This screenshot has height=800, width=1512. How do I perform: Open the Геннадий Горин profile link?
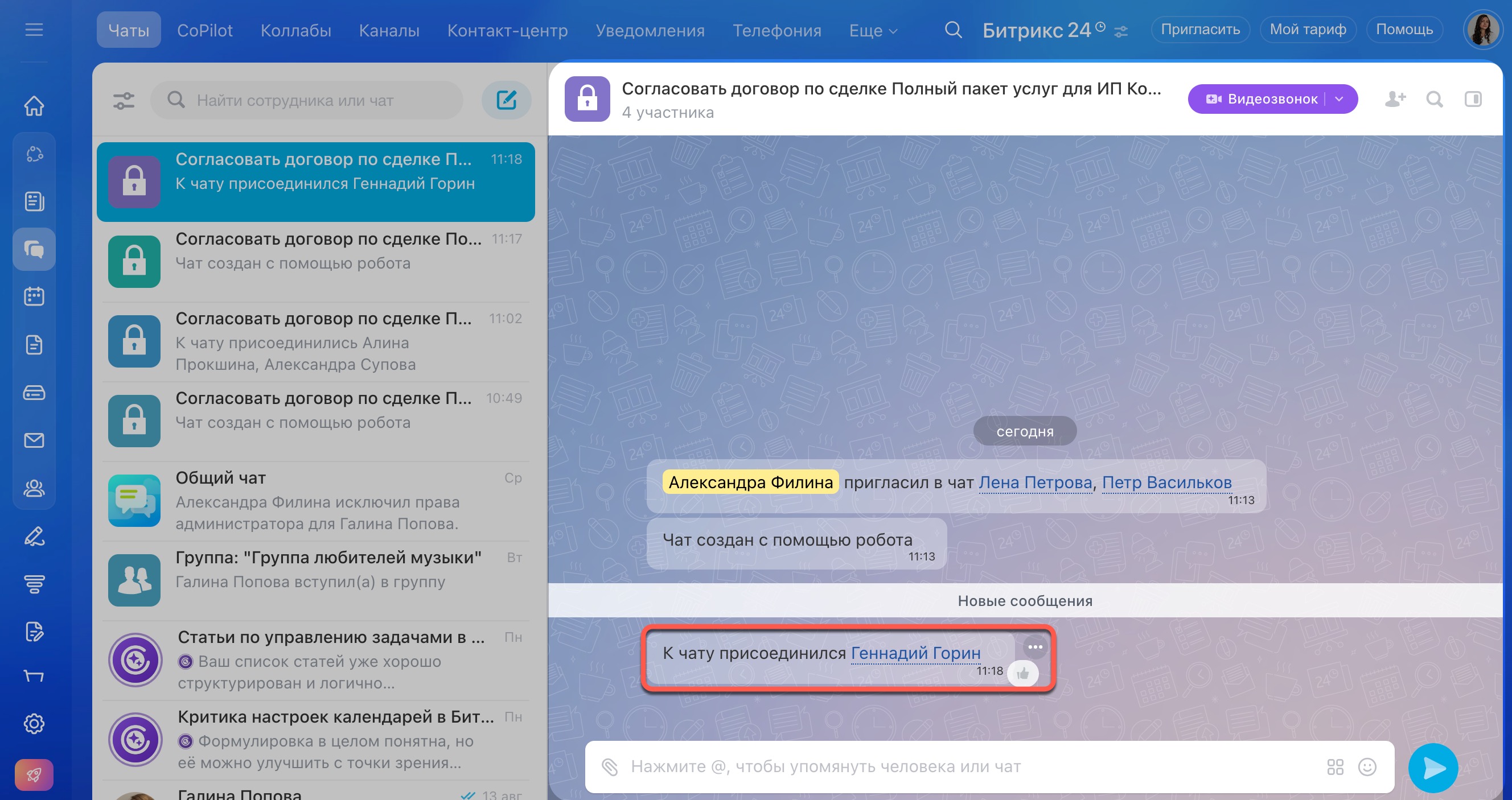tap(915, 653)
